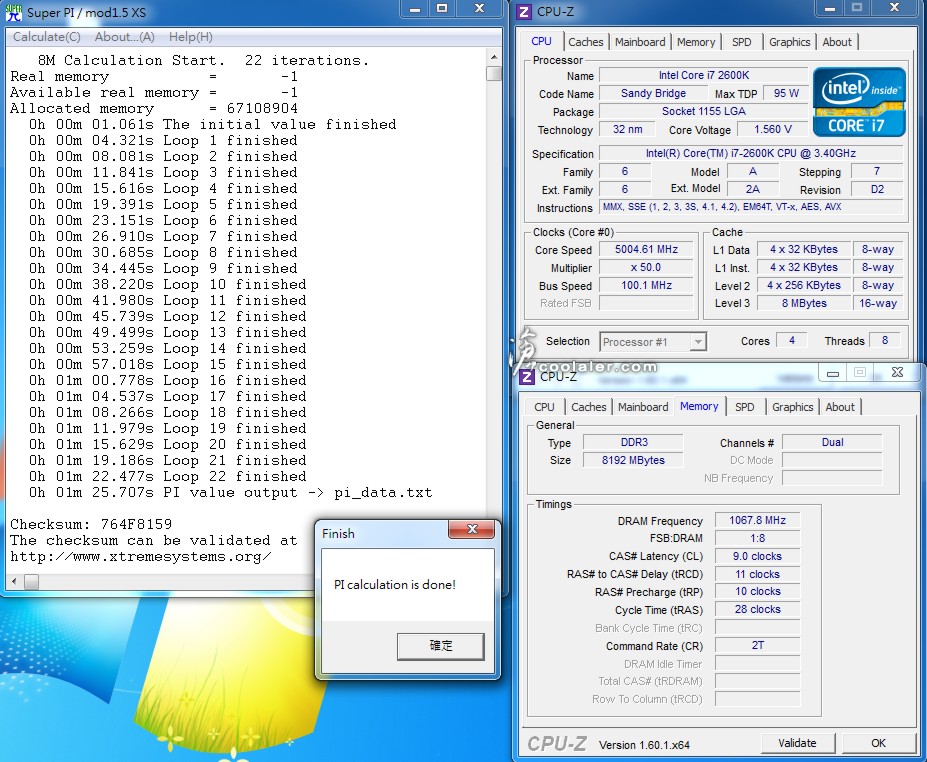Click the RAS# to CAS# Delay value 11 clocks

click(757, 574)
